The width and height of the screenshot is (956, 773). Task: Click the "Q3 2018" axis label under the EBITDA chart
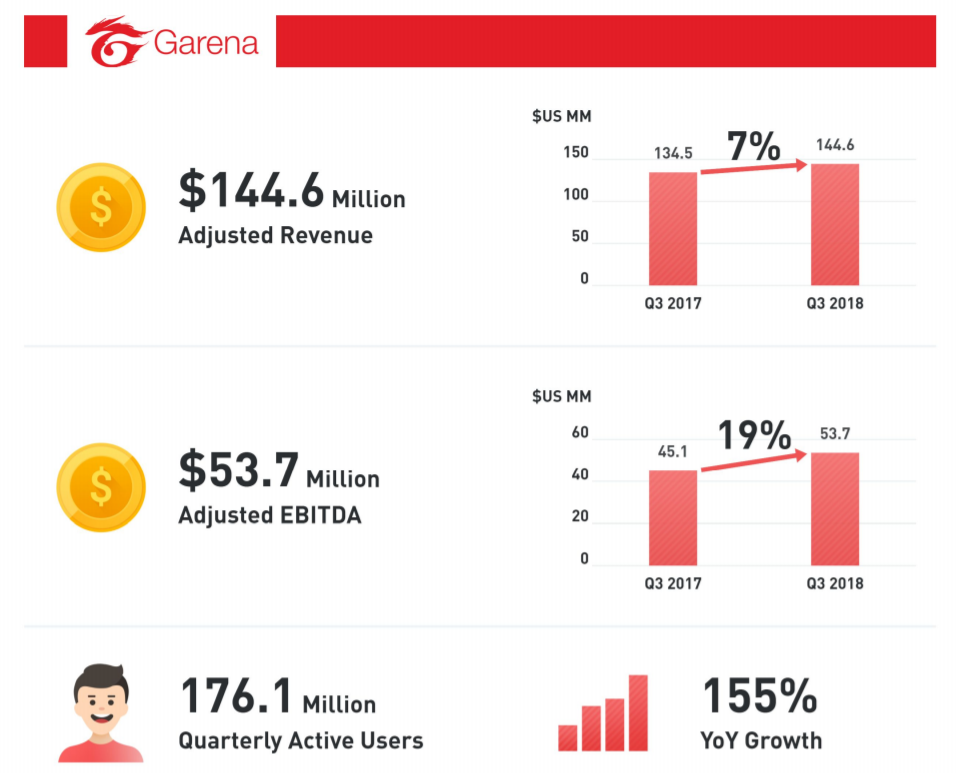click(x=835, y=584)
